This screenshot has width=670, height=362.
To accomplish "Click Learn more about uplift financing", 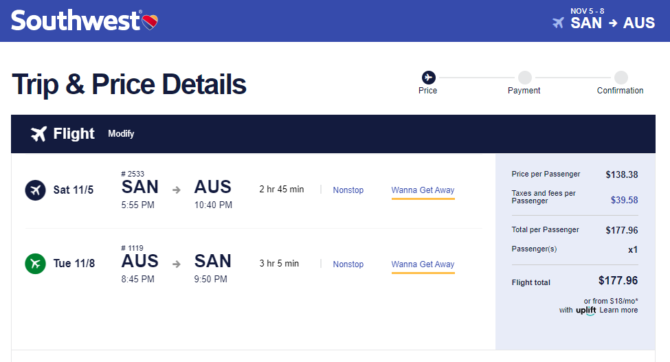I will (x=618, y=310).
